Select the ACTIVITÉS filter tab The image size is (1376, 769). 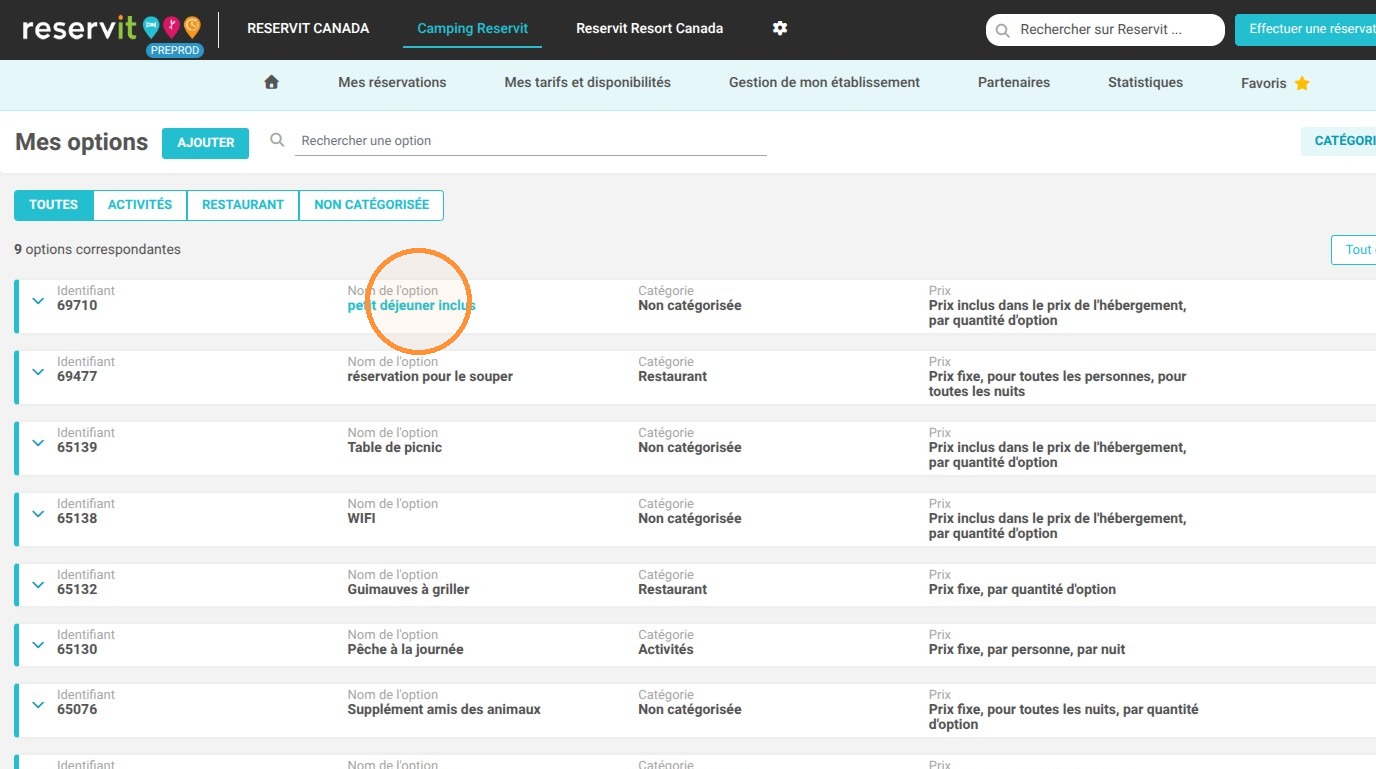(140, 205)
